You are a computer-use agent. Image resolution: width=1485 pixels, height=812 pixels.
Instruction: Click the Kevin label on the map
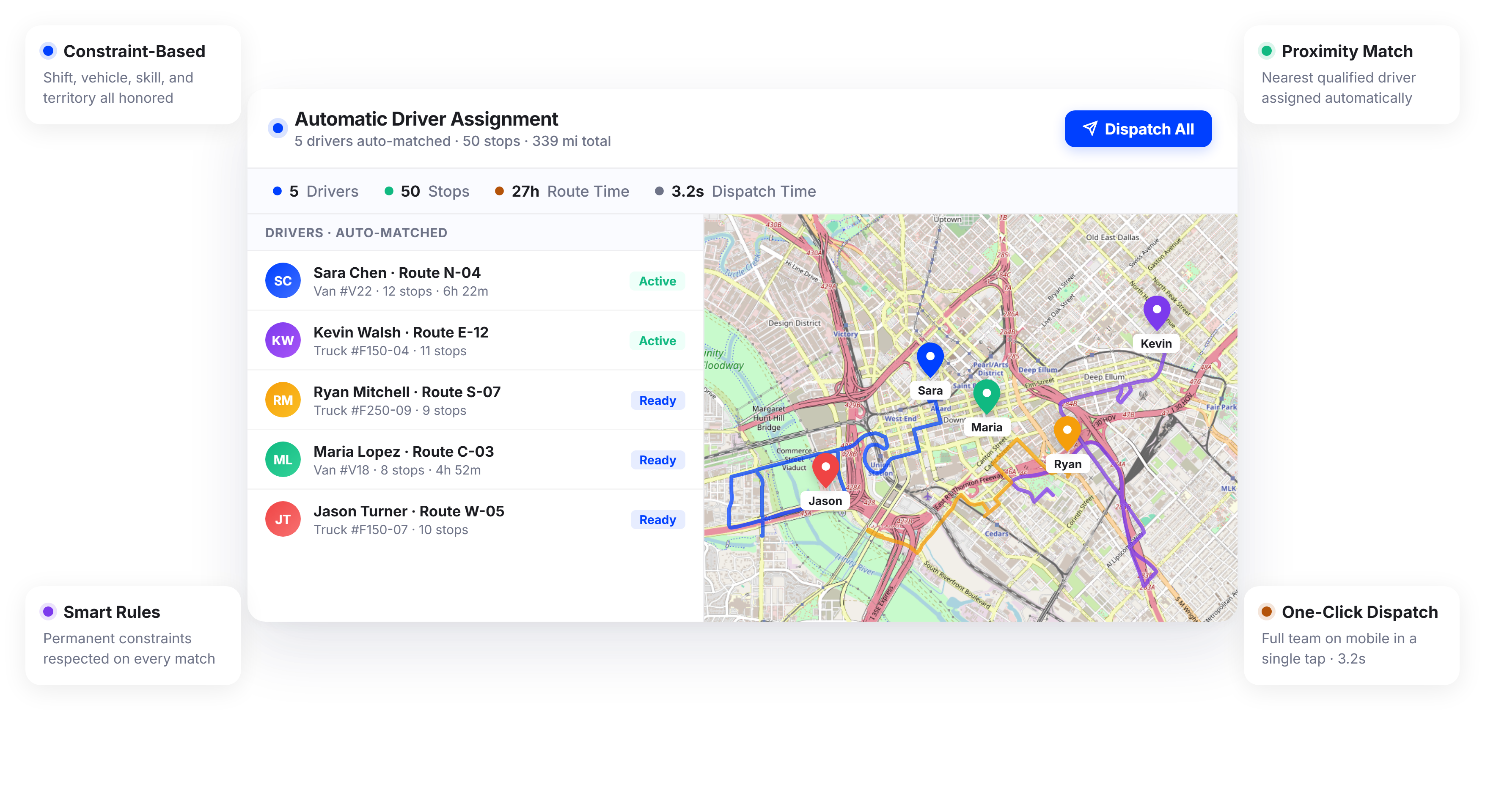tap(1156, 343)
